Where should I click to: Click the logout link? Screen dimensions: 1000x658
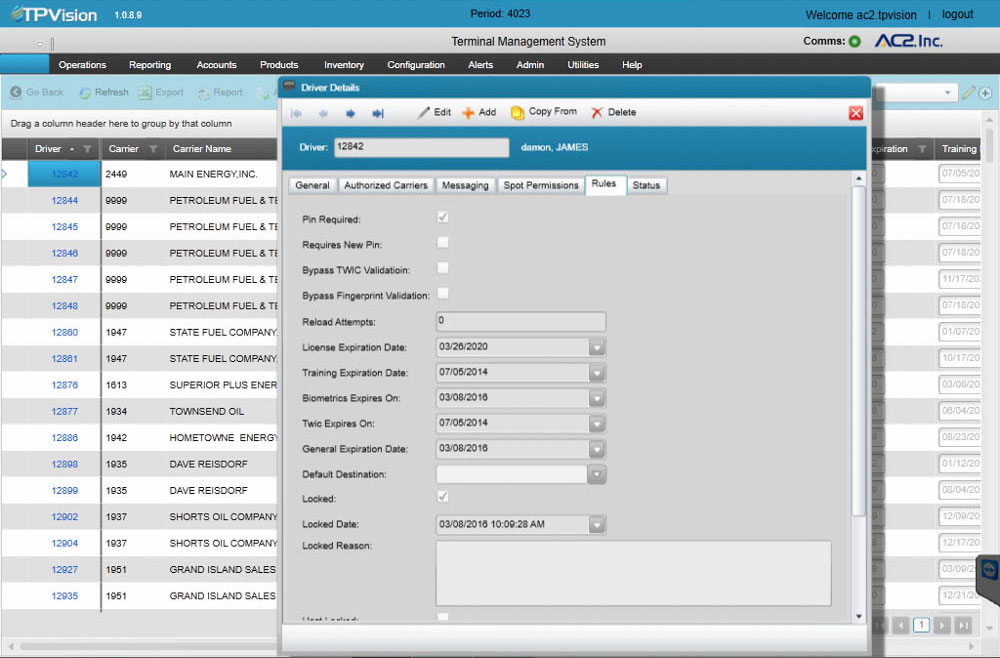[x=957, y=14]
